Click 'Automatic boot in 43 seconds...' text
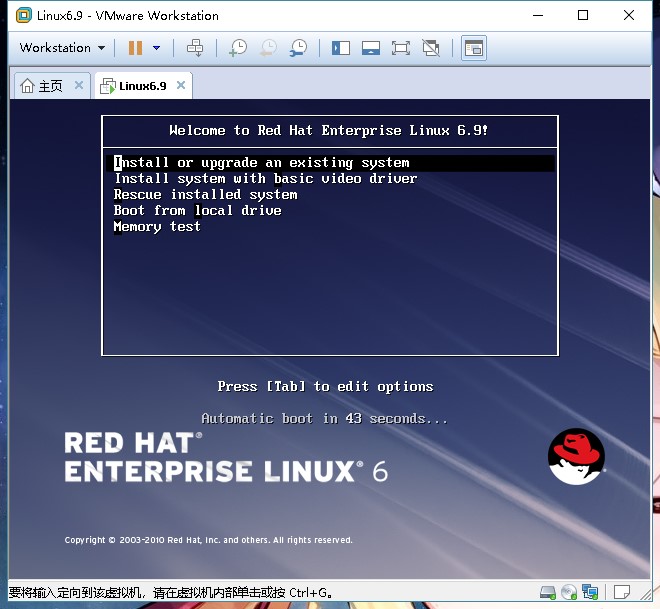This screenshot has width=660, height=609. click(324, 418)
